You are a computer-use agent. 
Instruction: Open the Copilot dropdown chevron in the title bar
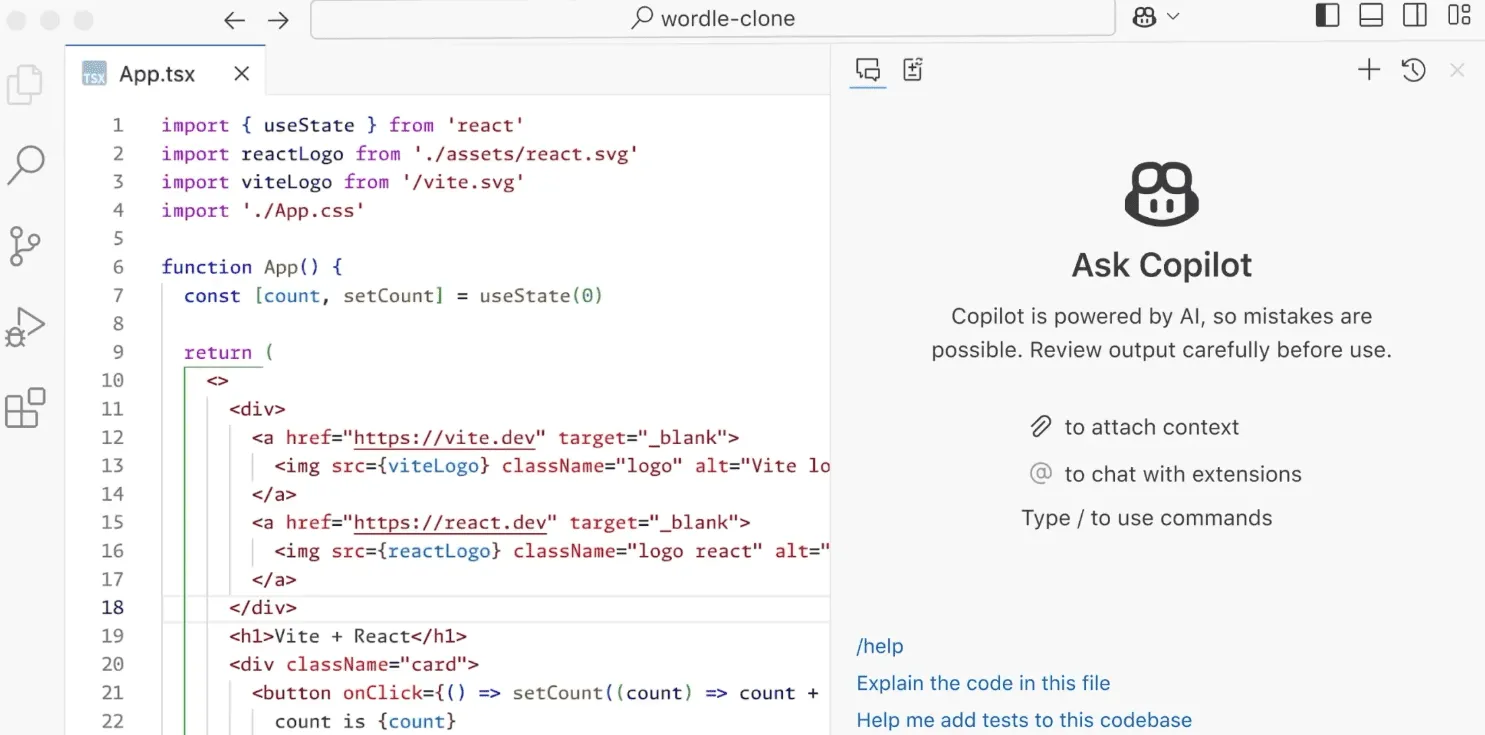coord(1173,17)
